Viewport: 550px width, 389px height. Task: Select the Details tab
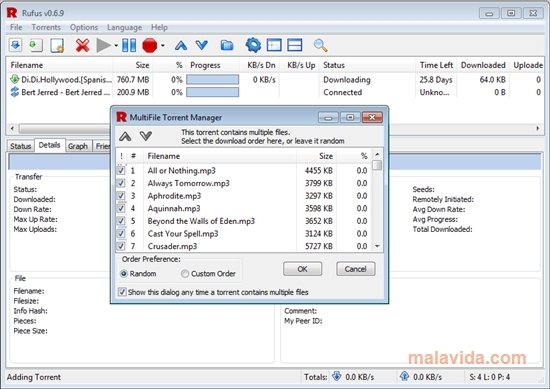(x=49, y=145)
